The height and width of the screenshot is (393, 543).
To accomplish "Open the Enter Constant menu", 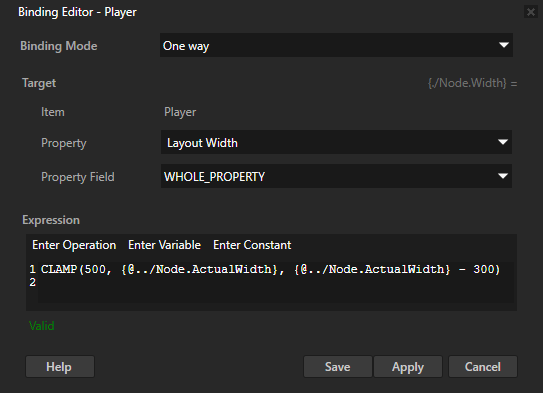I will click(252, 245).
